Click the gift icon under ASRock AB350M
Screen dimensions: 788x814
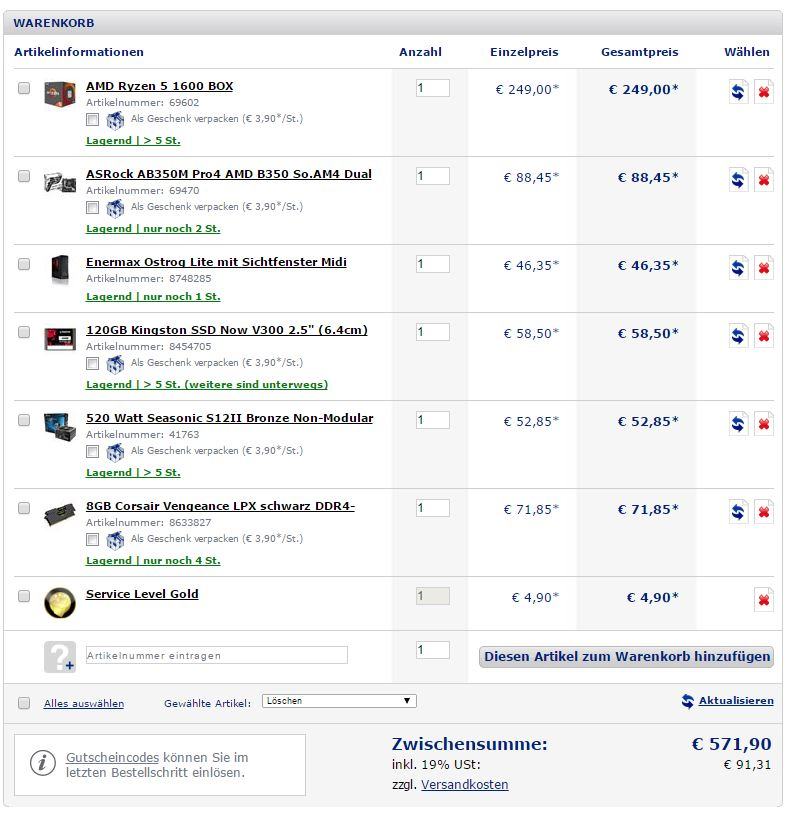(x=115, y=208)
